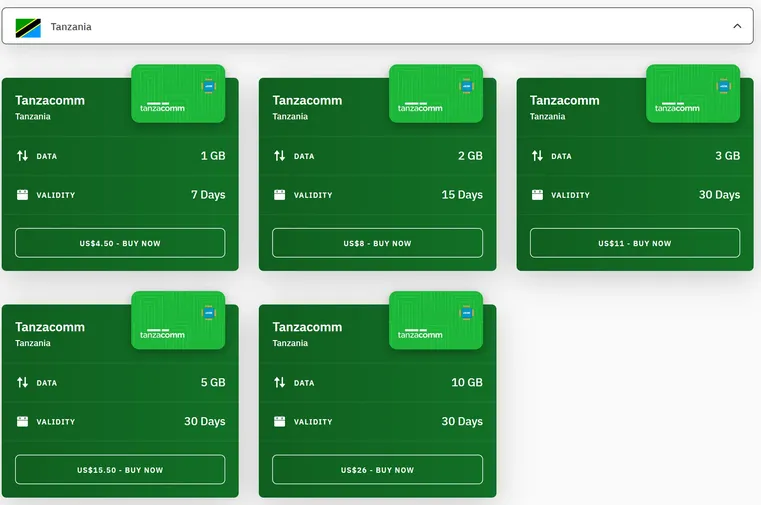Screen dimensions: 761x505
Task: Click the "5 GB" data value
Action: (x=213, y=382)
